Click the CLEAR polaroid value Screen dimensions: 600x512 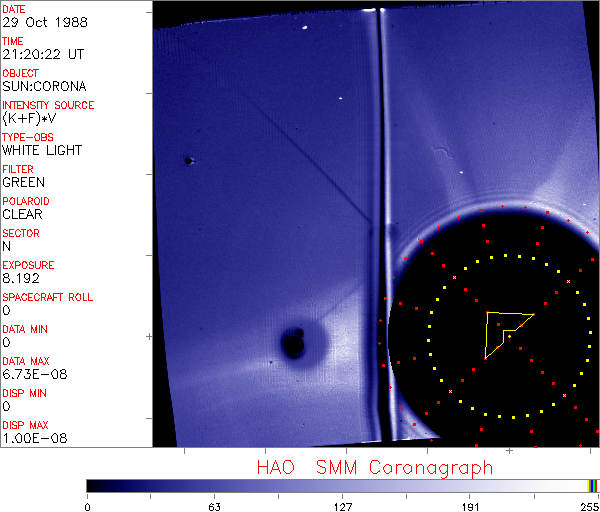[22, 214]
